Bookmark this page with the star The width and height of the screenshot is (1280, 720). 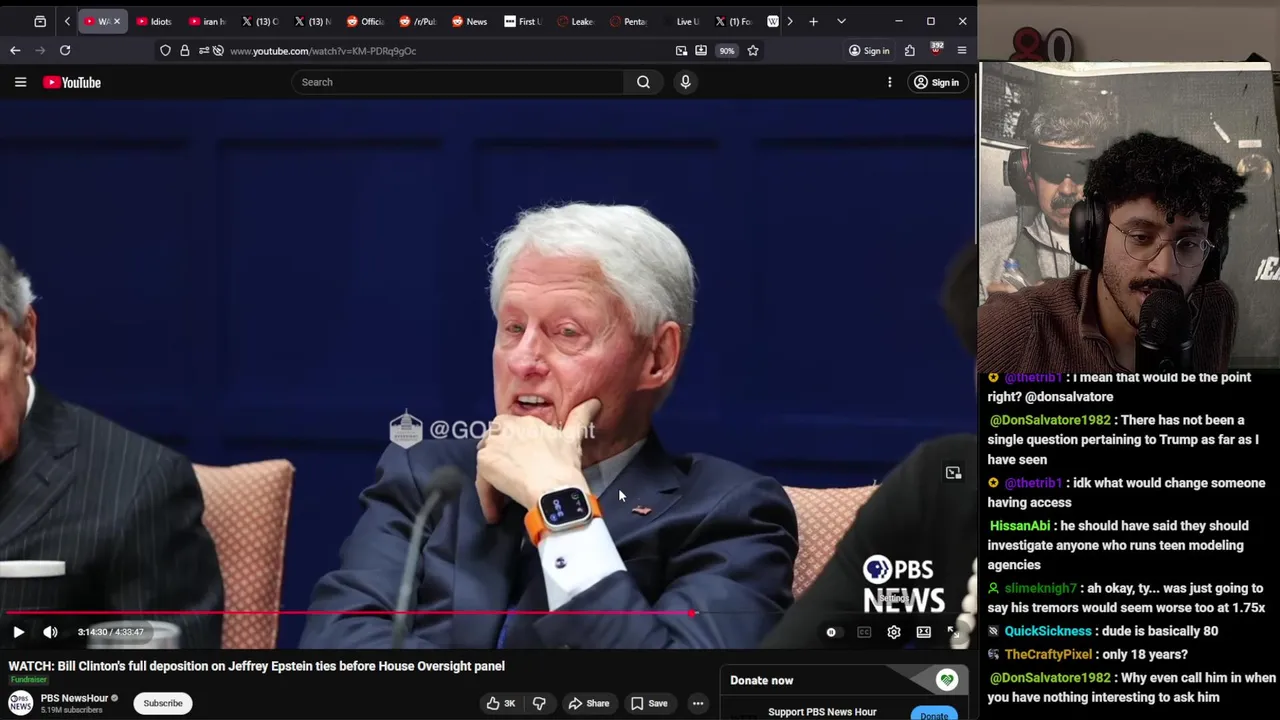[753, 50]
